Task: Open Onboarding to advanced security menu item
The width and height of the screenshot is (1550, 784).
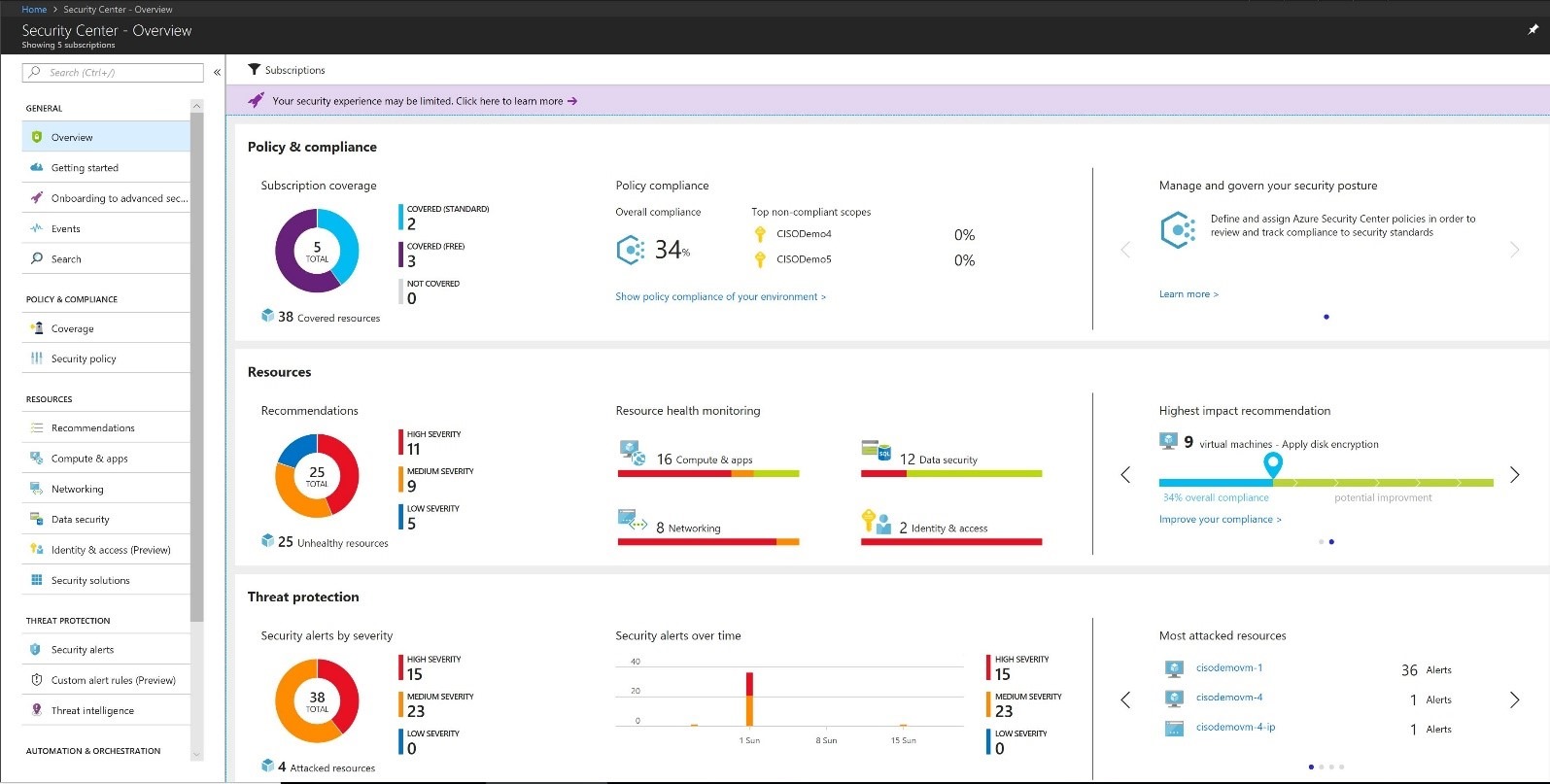Action: (x=106, y=198)
